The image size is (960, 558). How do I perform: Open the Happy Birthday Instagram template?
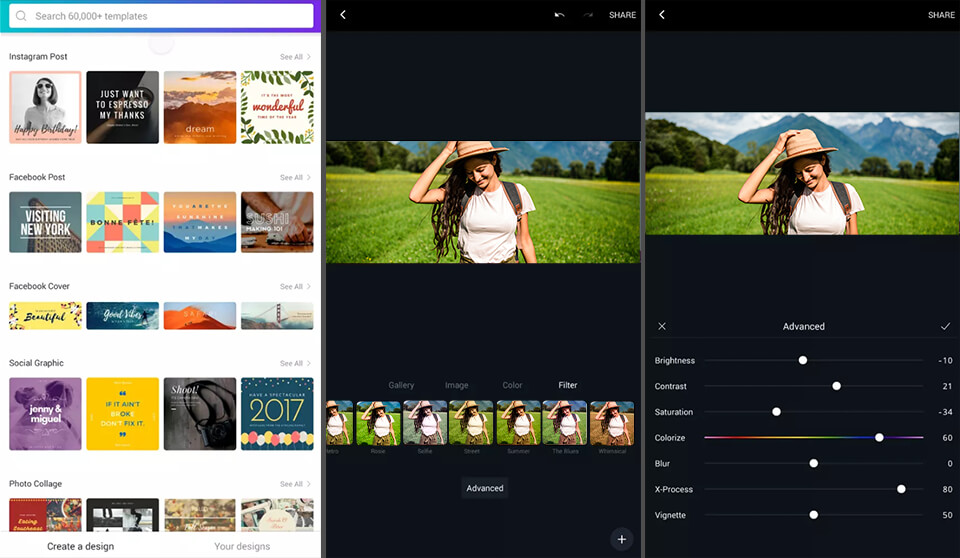click(x=45, y=107)
